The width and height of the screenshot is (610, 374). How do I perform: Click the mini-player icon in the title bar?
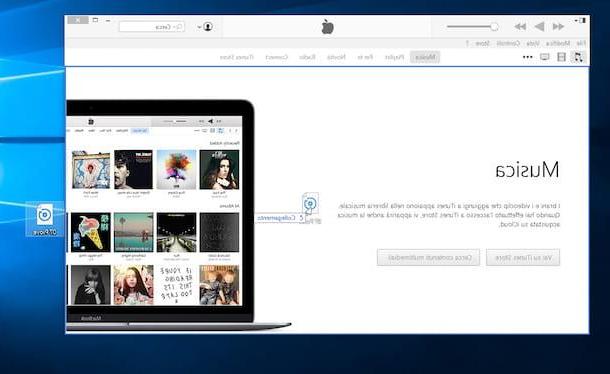pos(582,20)
